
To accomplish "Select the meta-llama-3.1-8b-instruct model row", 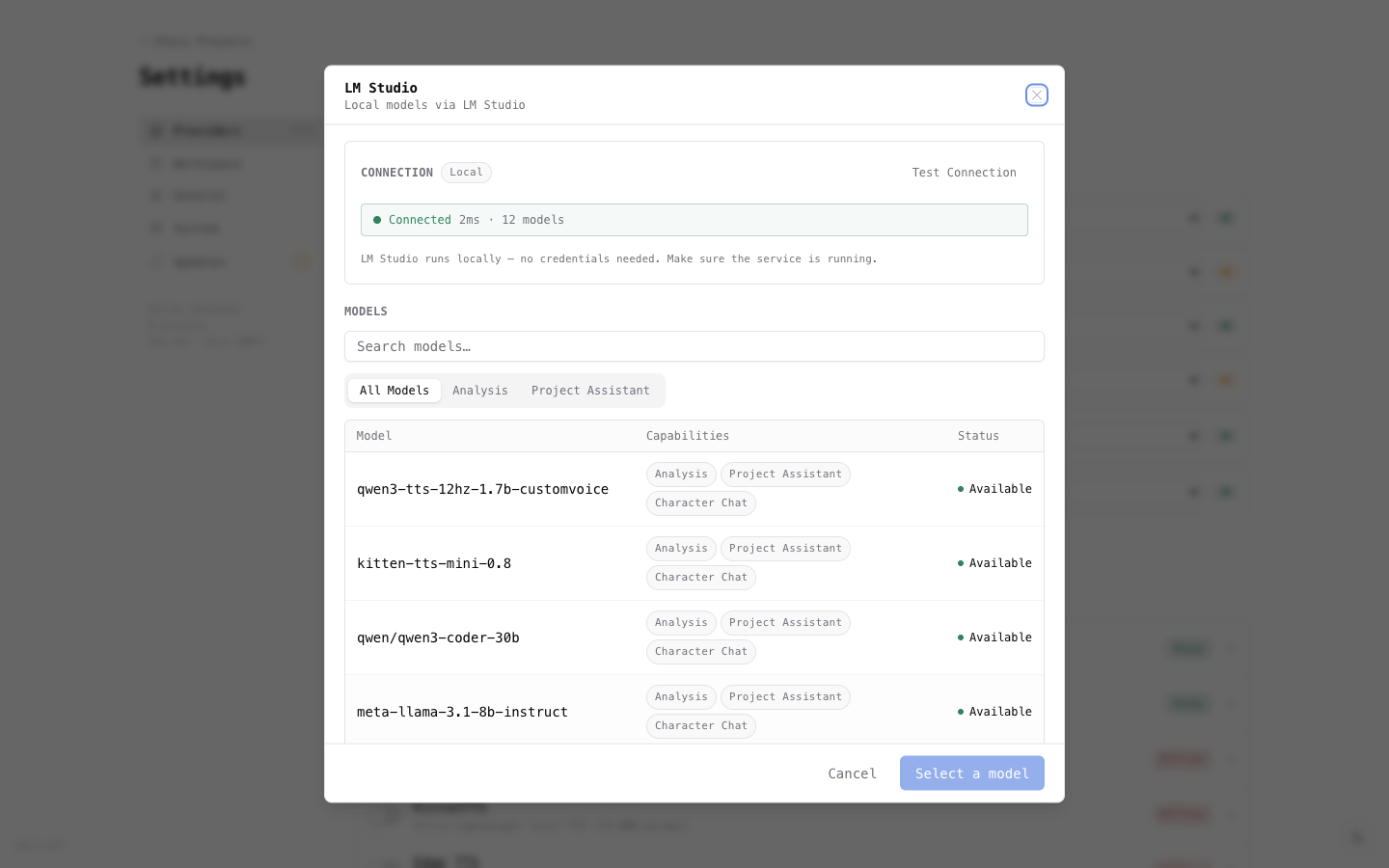I will (462, 712).
